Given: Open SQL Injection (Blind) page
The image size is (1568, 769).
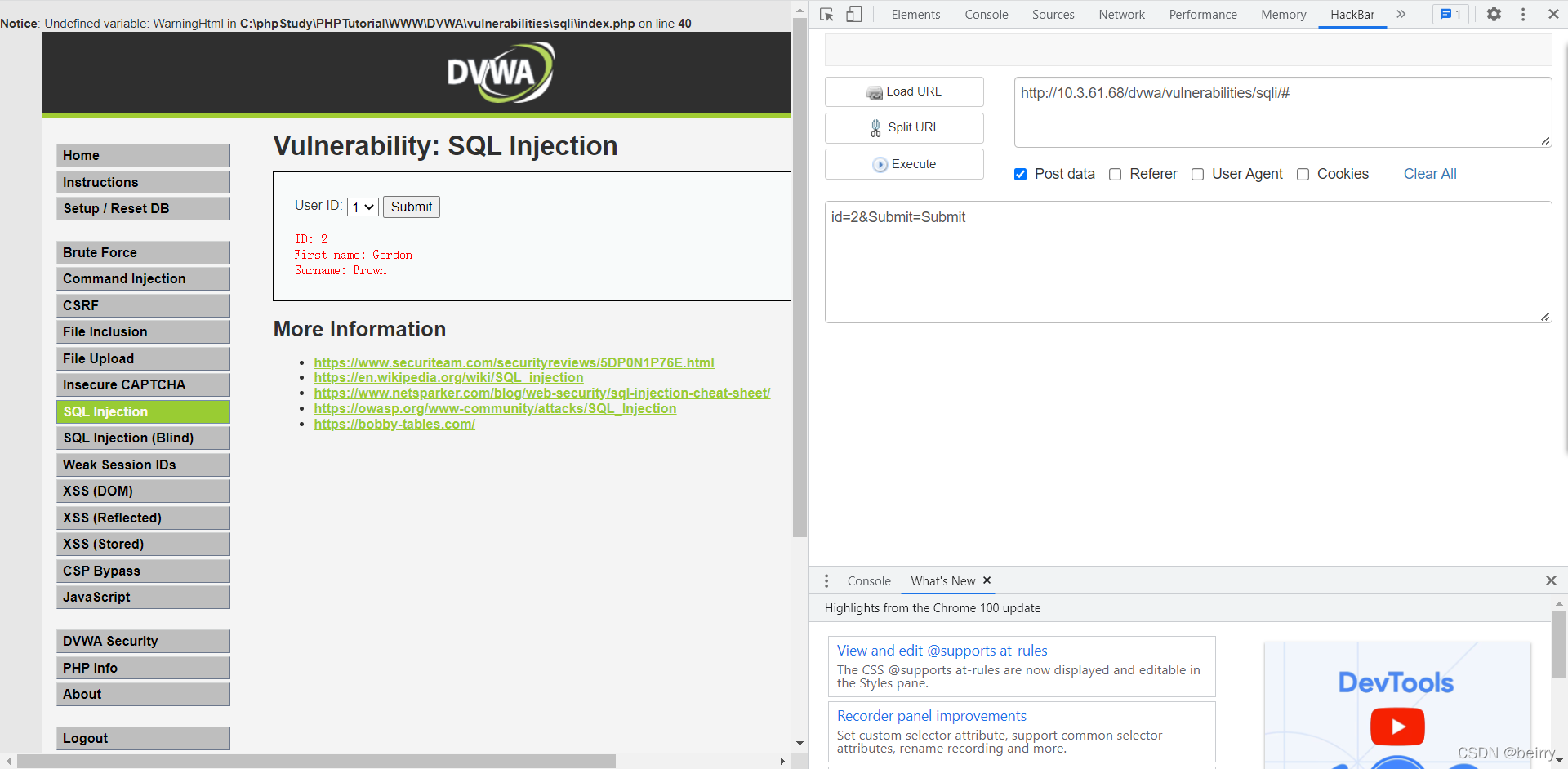Looking at the screenshot, I should pos(143,438).
